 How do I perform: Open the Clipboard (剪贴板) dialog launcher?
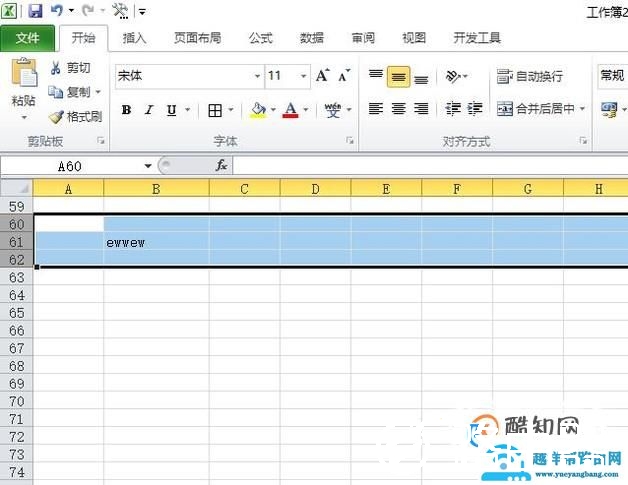point(101,141)
